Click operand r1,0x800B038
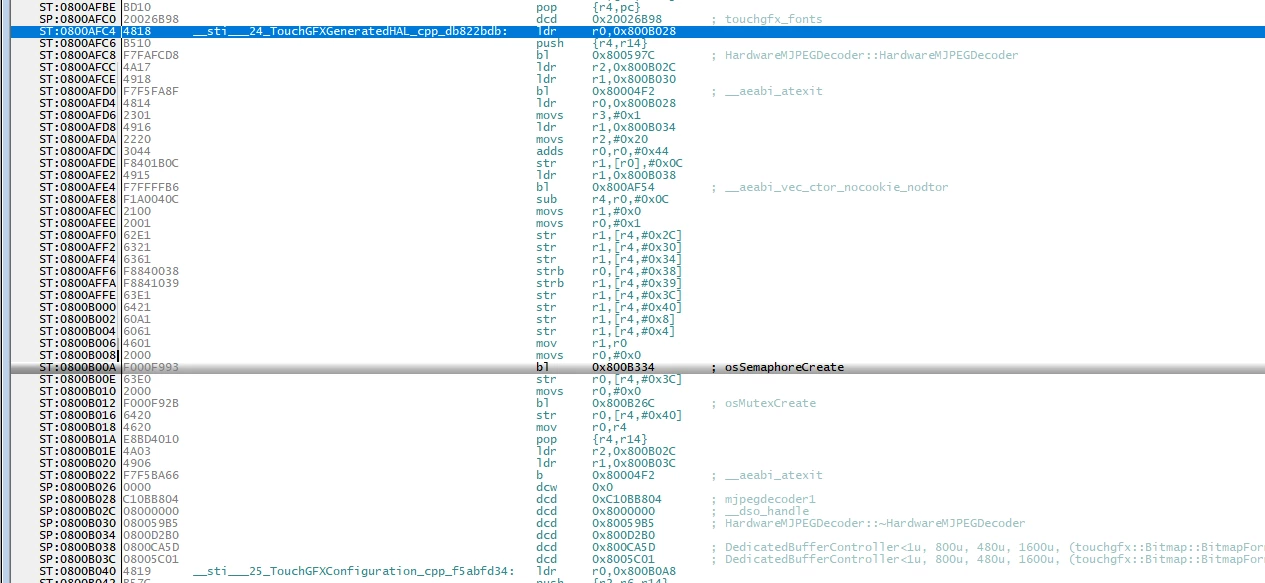This screenshot has height=583, width=1265. (634, 175)
